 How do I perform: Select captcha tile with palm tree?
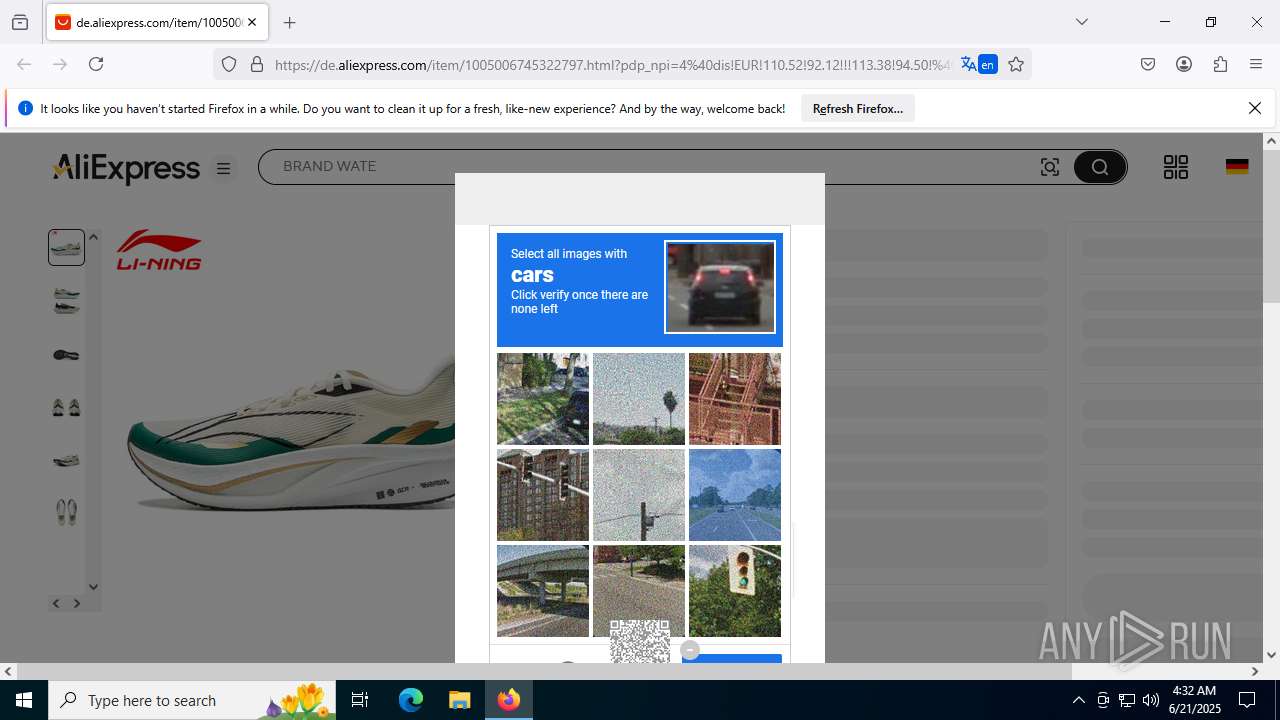tap(639, 399)
